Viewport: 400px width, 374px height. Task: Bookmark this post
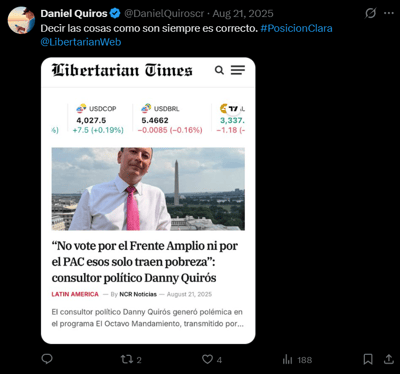pyautogui.click(x=368, y=359)
